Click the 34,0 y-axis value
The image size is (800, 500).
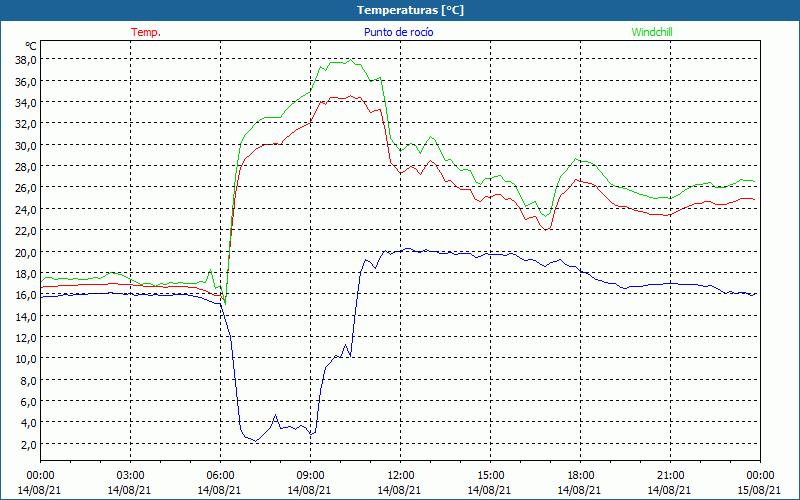[x=26, y=103]
